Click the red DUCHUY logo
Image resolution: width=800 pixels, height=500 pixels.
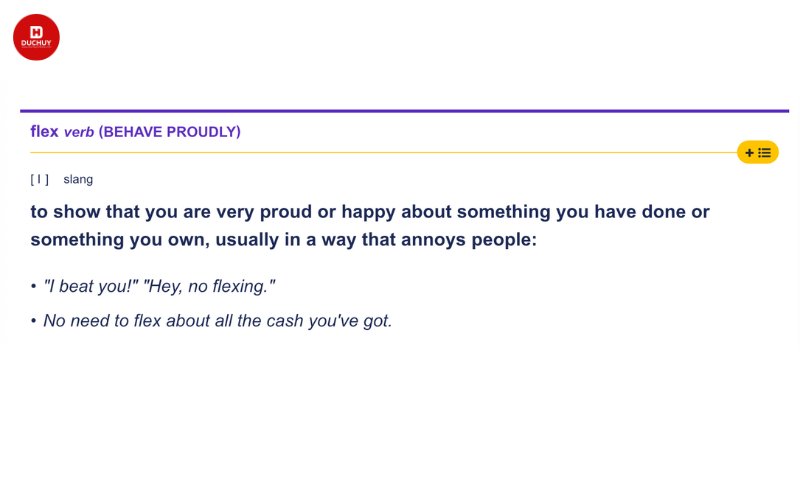[x=36, y=37]
